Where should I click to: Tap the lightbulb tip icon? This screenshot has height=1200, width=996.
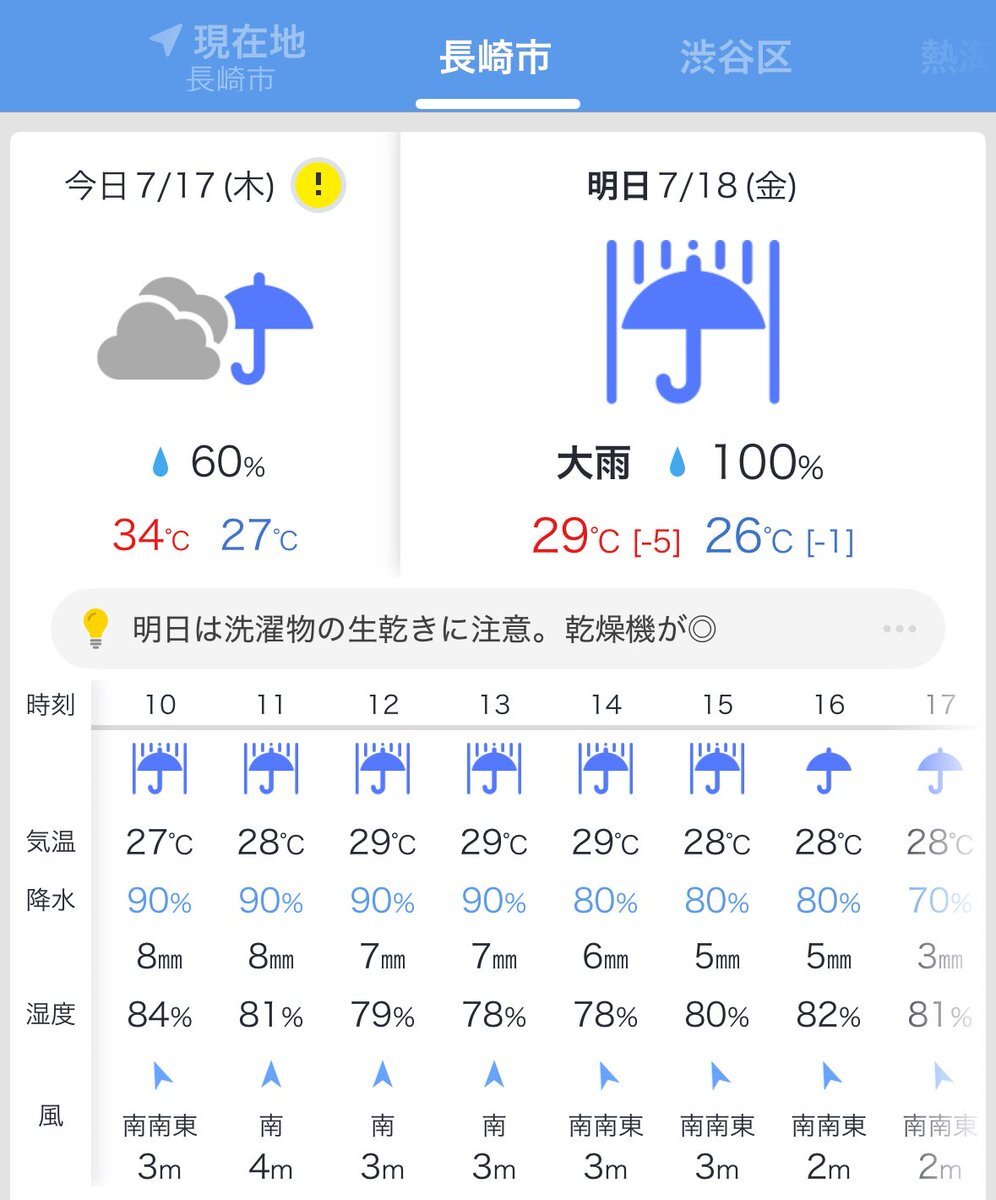[95, 628]
